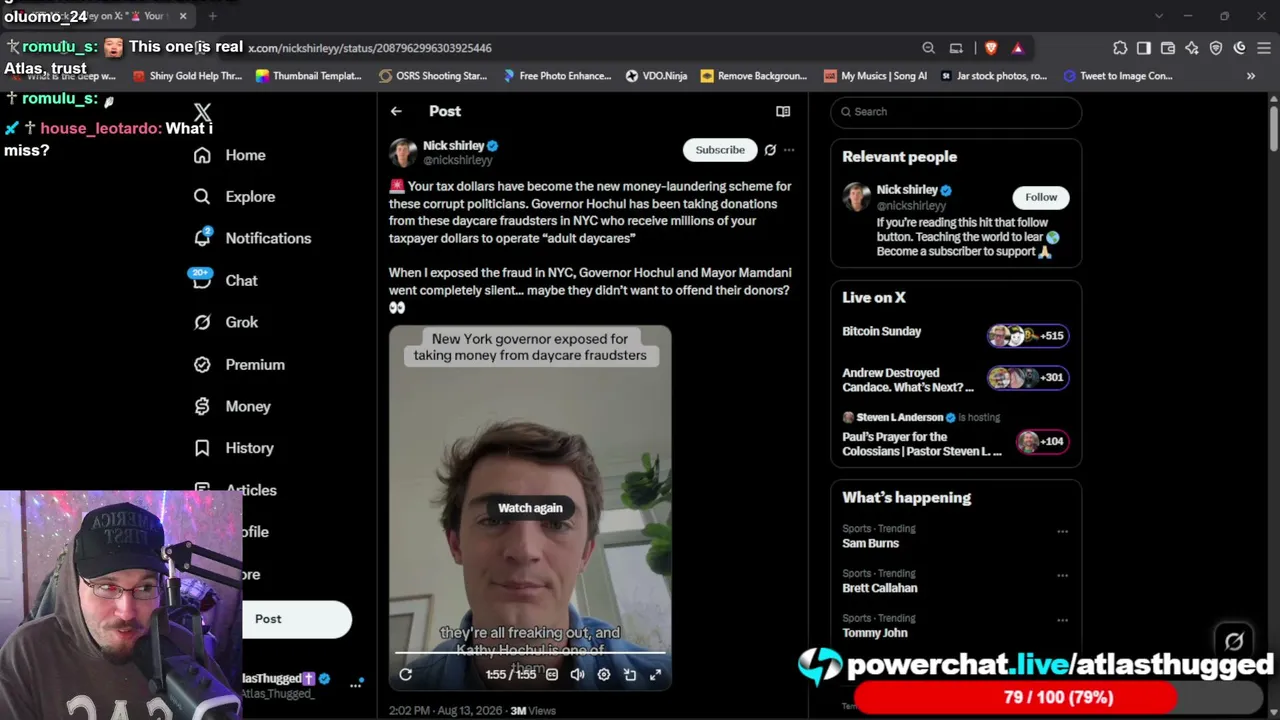1280x720 pixels.
Task: Open the account switcher three-dot menu
Action: click(355, 685)
